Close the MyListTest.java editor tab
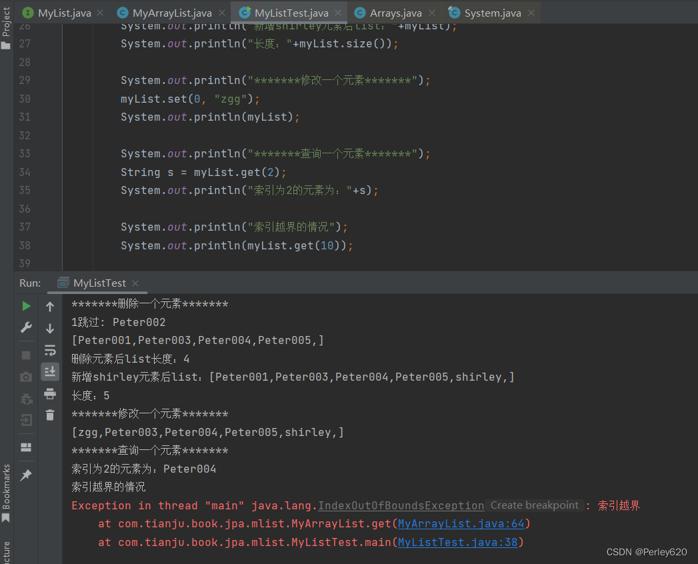Image resolution: width=698 pixels, height=564 pixels. [x=338, y=13]
